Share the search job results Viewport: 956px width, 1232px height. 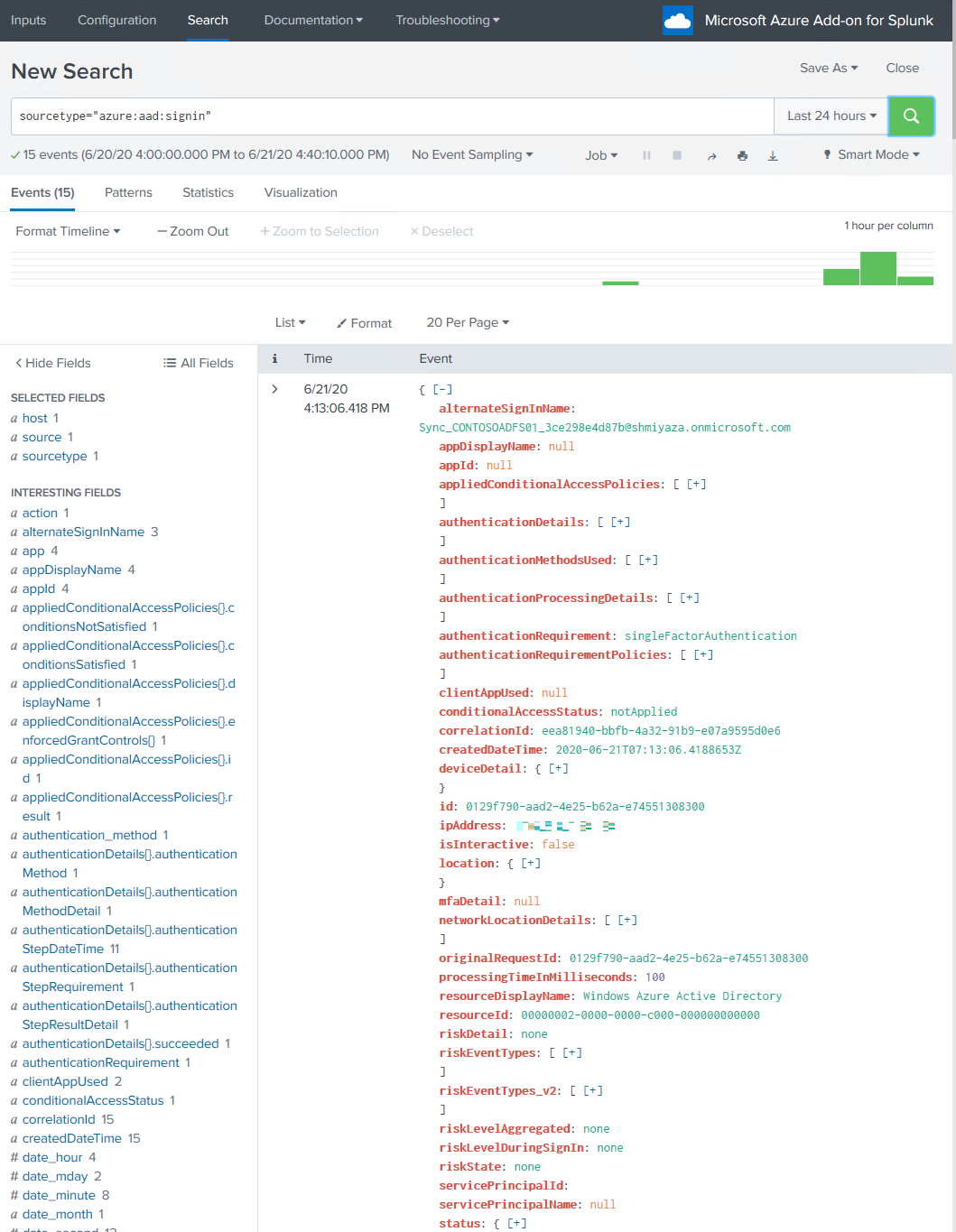click(x=711, y=155)
